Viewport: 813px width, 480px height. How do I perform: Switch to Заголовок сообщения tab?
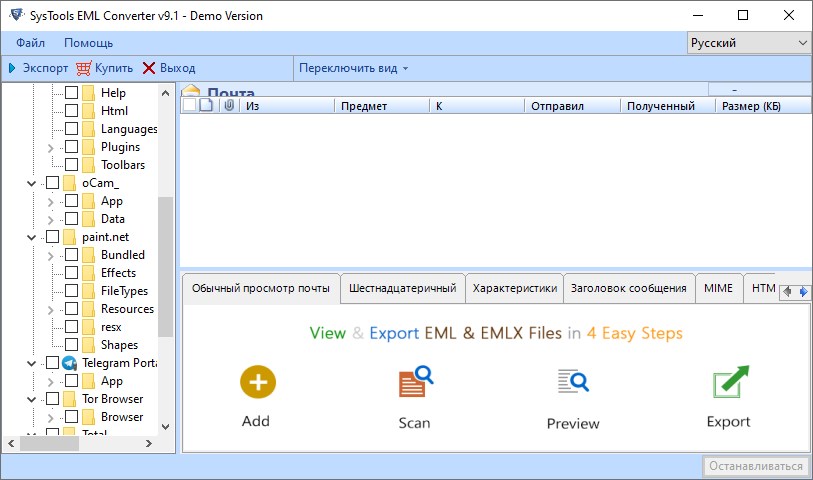(x=629, y=288)
